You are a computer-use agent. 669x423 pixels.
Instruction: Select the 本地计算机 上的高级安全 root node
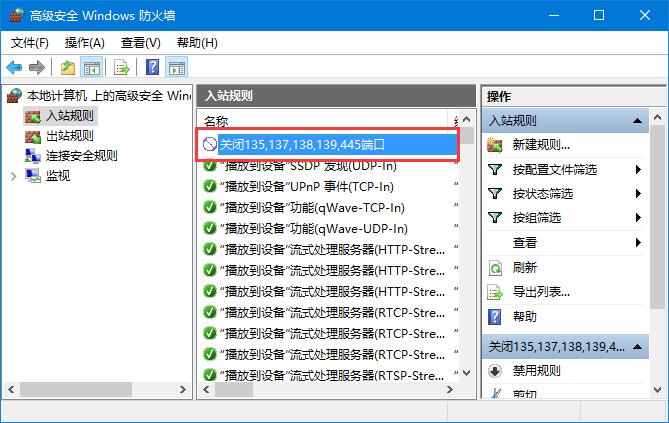(x=108, y=96)
